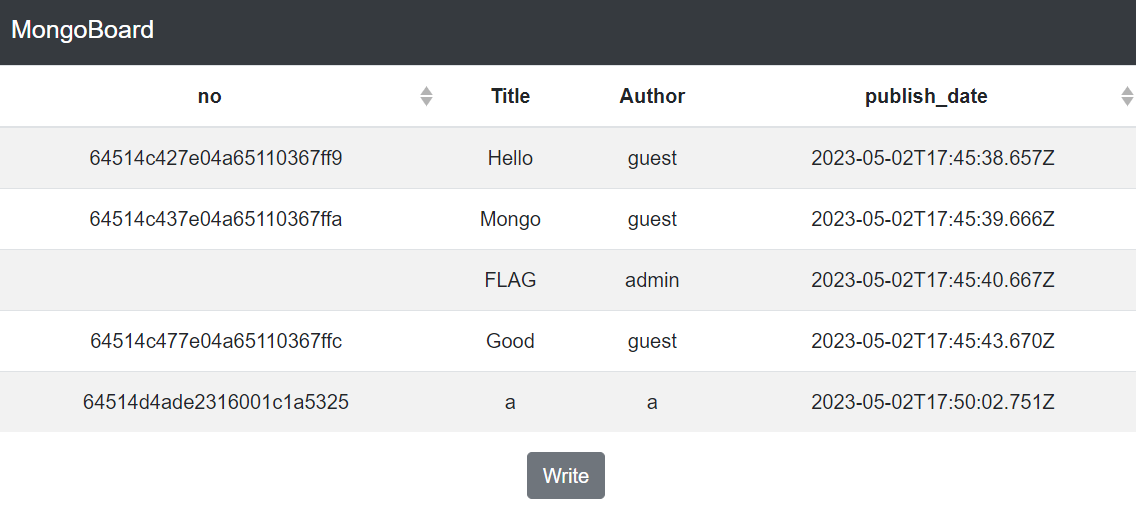This screenshot has height=520, width=1136.
Task: Select the no column header
Action: [x=209, y=96]
